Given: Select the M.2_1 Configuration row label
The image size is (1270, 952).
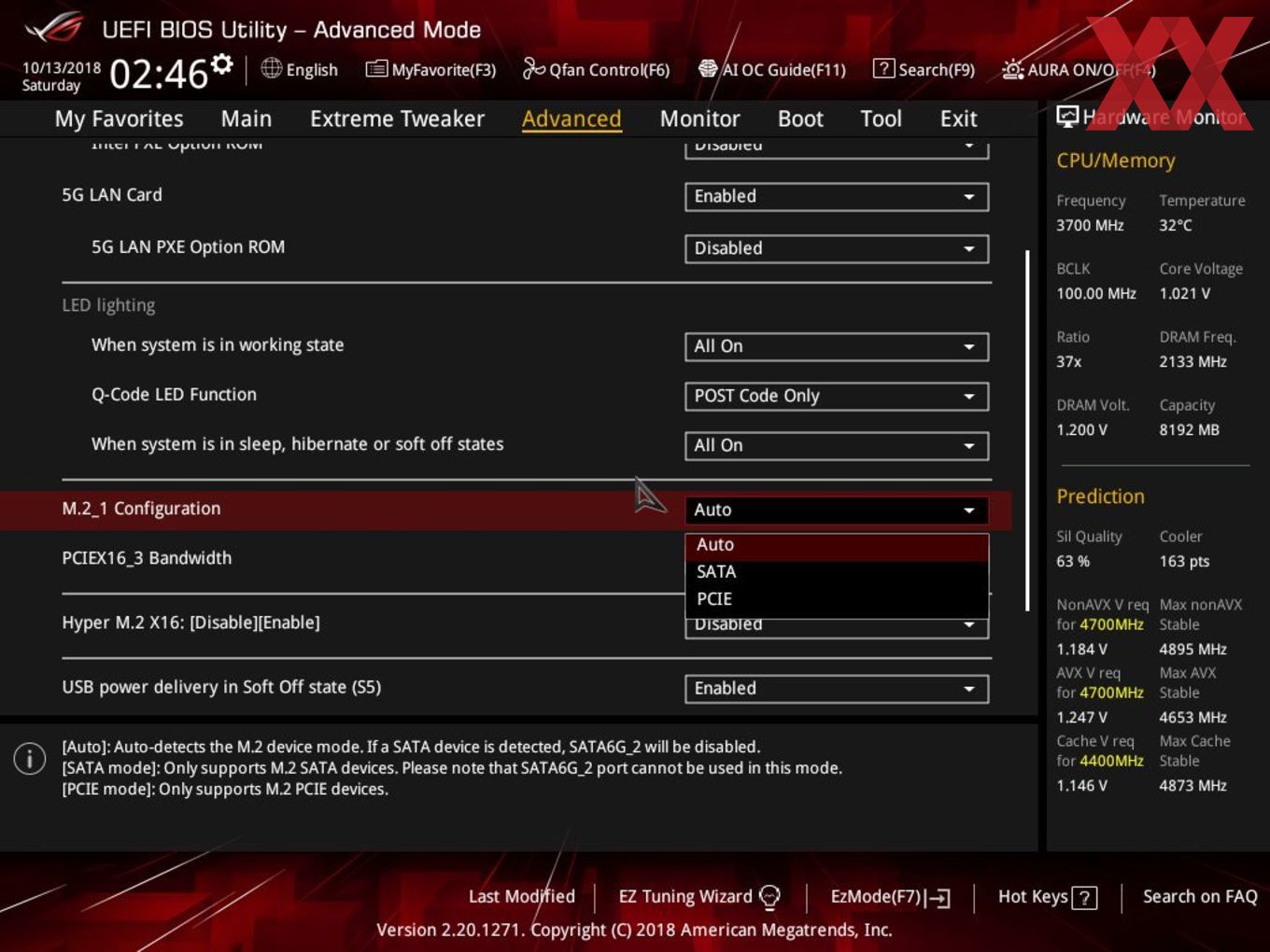Looking at the screenshot, I should 141,509.
